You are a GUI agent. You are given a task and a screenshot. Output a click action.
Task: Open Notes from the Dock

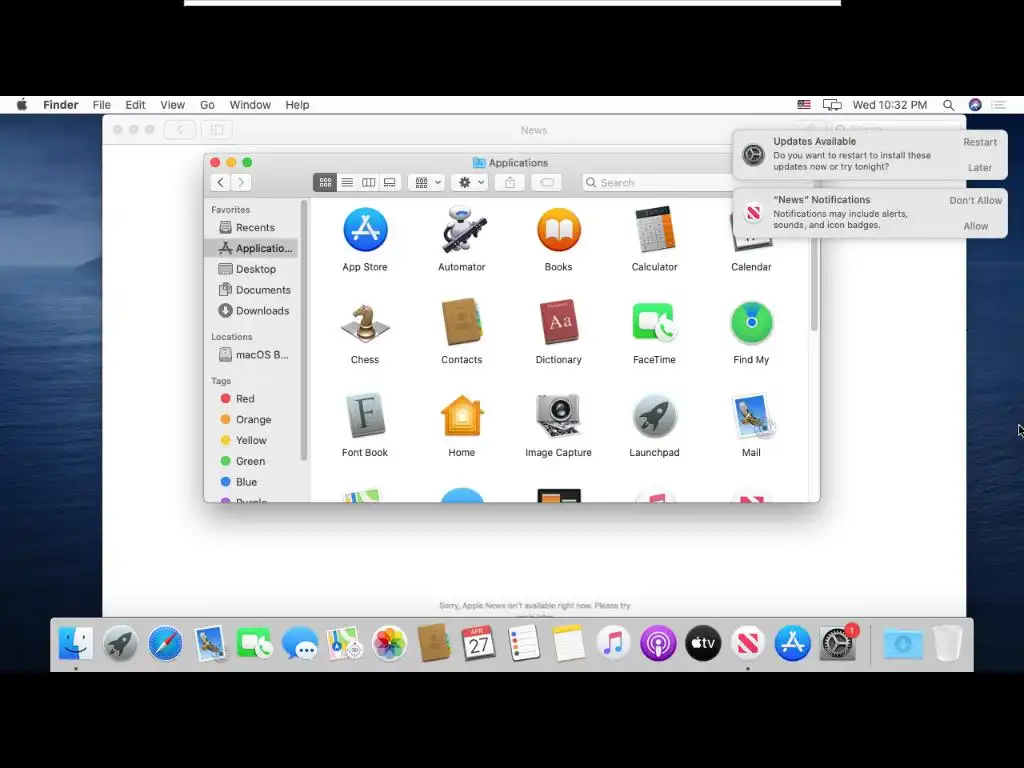(x=568, y=643)
